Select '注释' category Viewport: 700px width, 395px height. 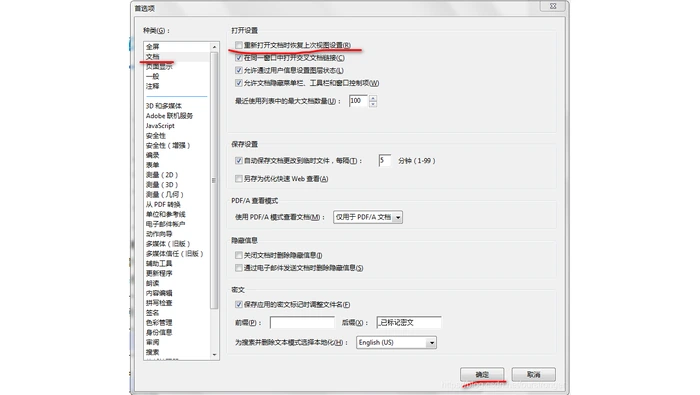153,86
